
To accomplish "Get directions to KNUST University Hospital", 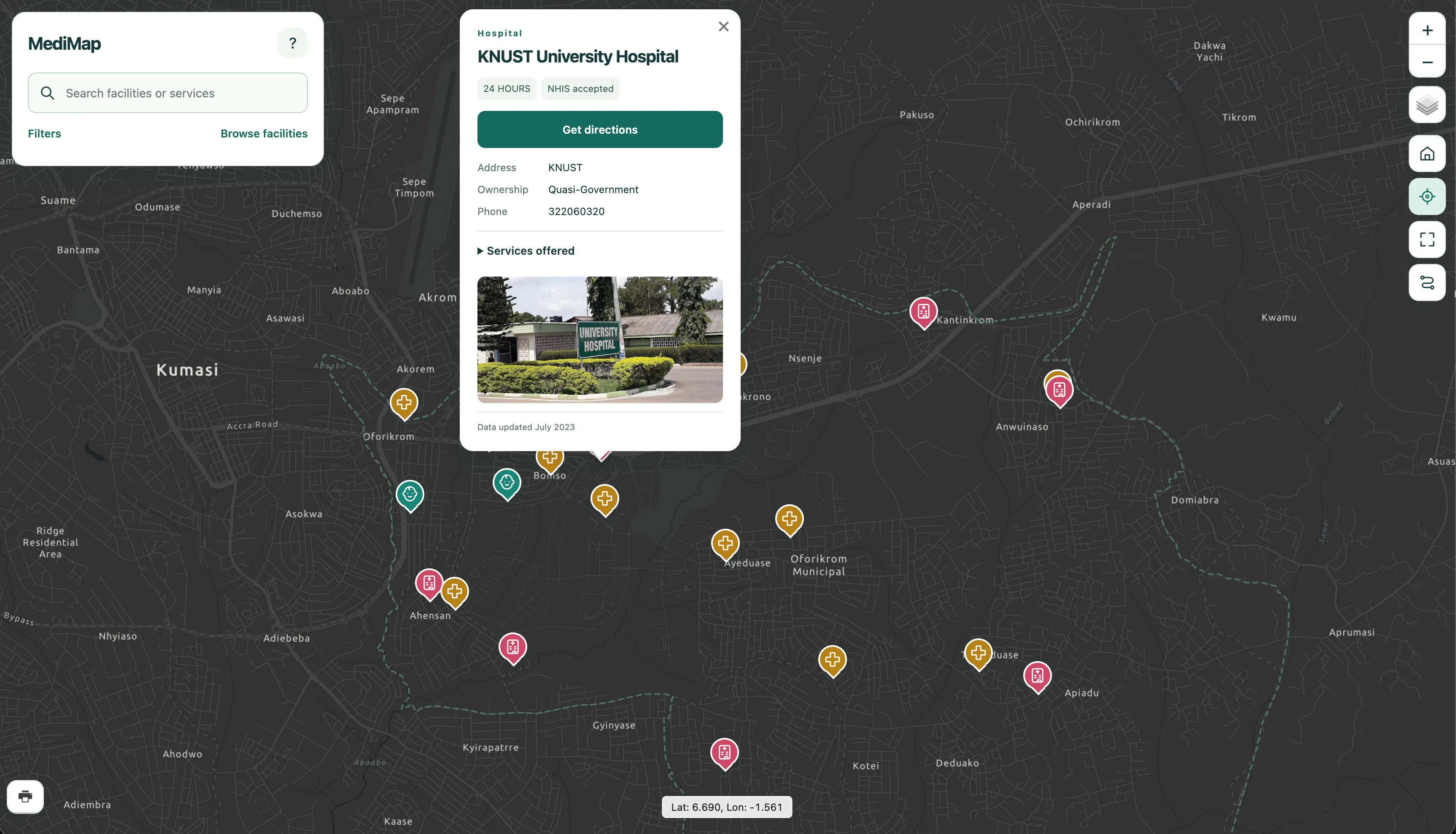I will 600,129.
